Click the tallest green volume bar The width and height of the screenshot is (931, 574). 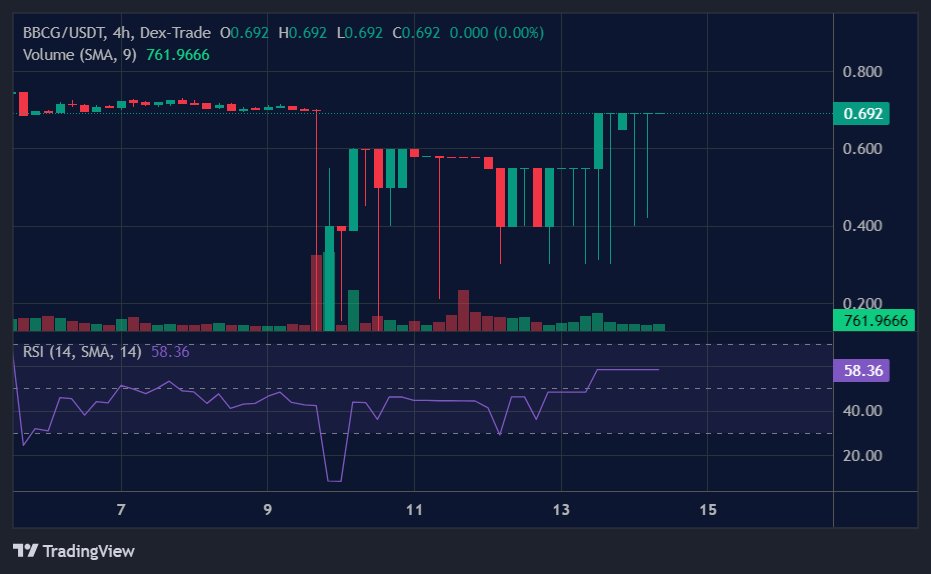coord(329,291)
